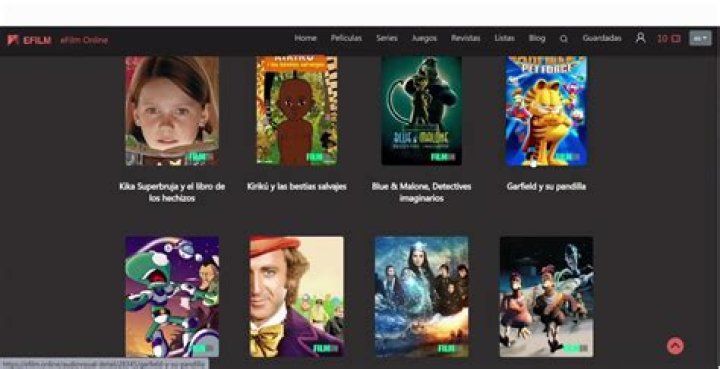Open the Películas menu
This screenshot has width=720, height=369.
[x=346, y=38]
